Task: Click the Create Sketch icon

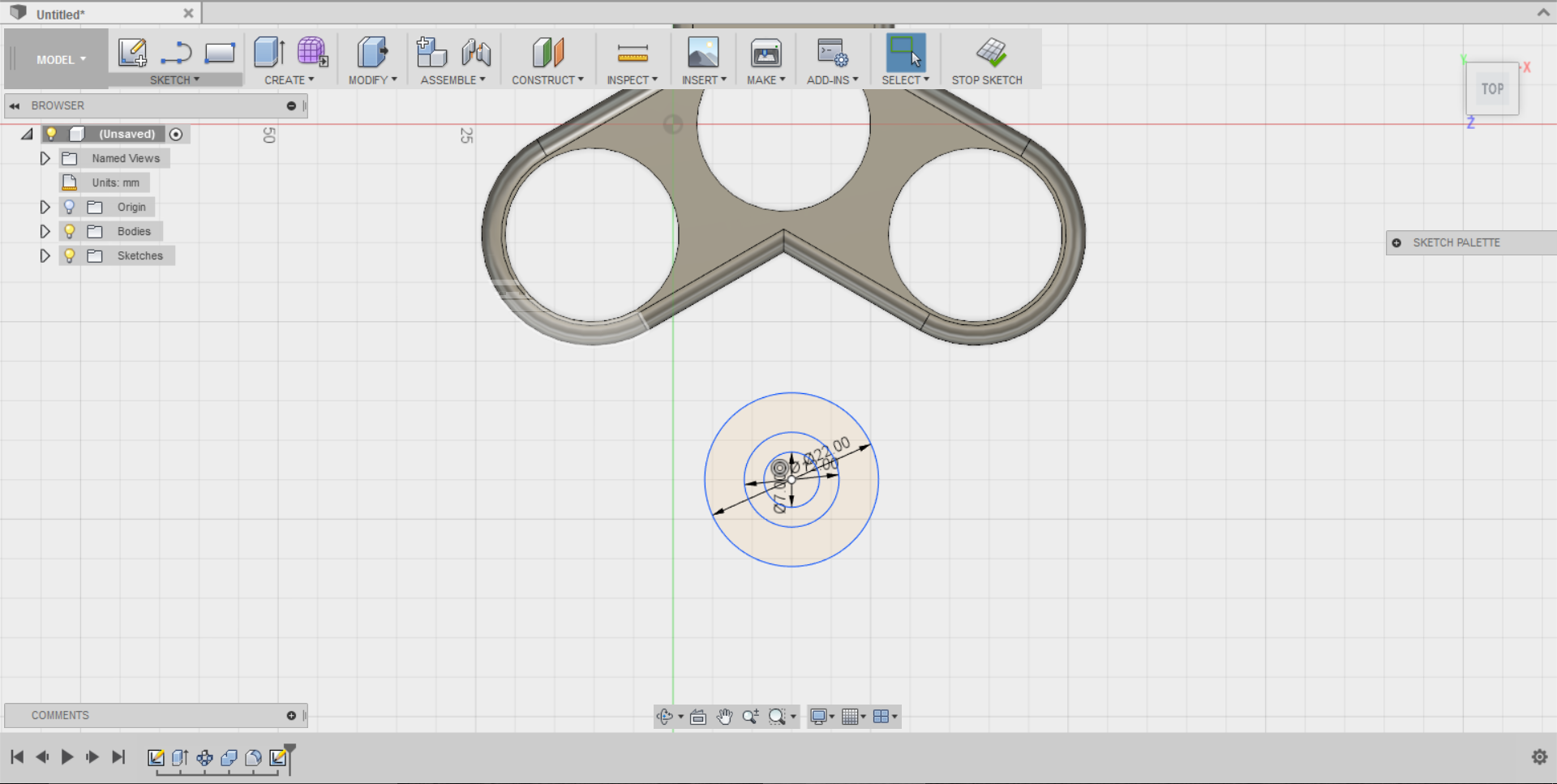Action: tap(132, 53)
